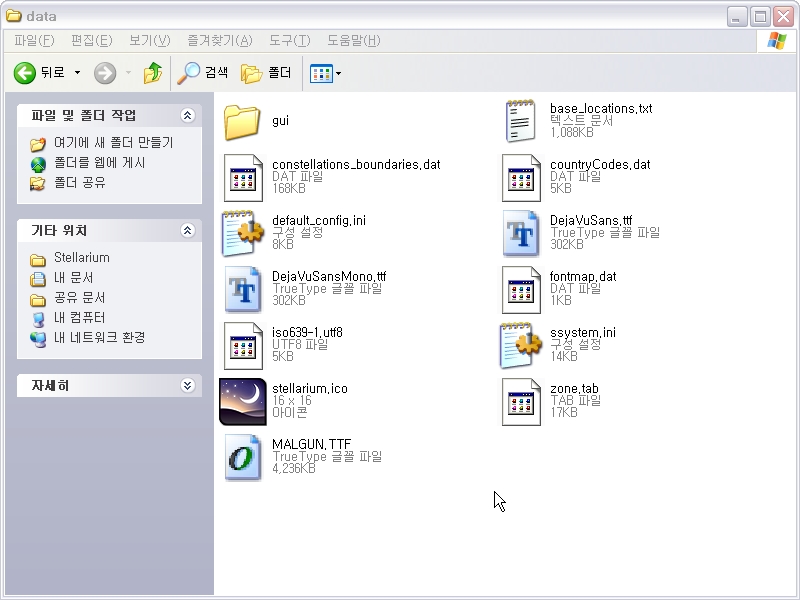Image resolution: width=800 pixels, height=600 pixels.
Task: Collapse the 파일 및 폴더 작업 panel
Action: [x=187, y=115]
